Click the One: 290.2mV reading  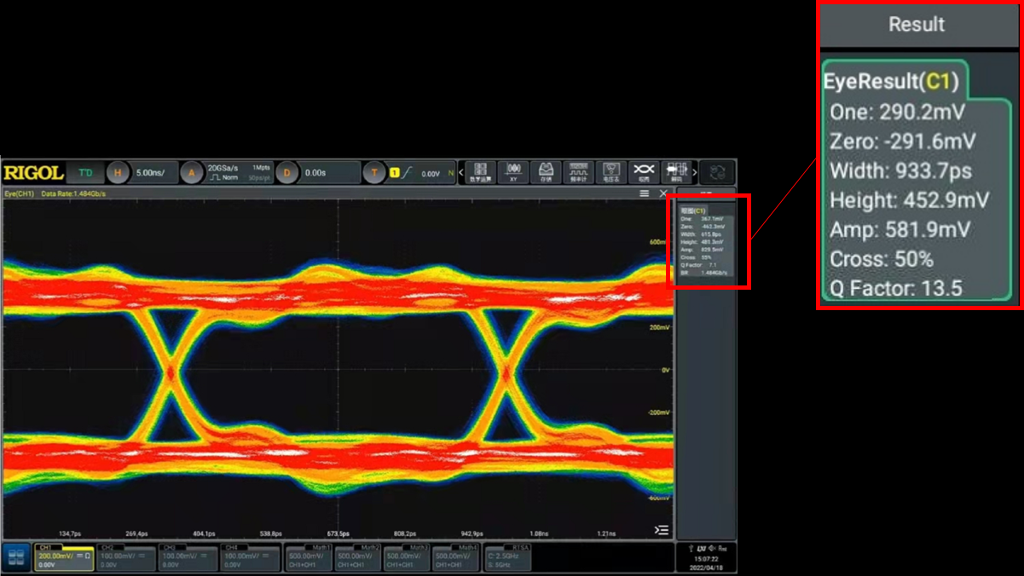[897, 112]
